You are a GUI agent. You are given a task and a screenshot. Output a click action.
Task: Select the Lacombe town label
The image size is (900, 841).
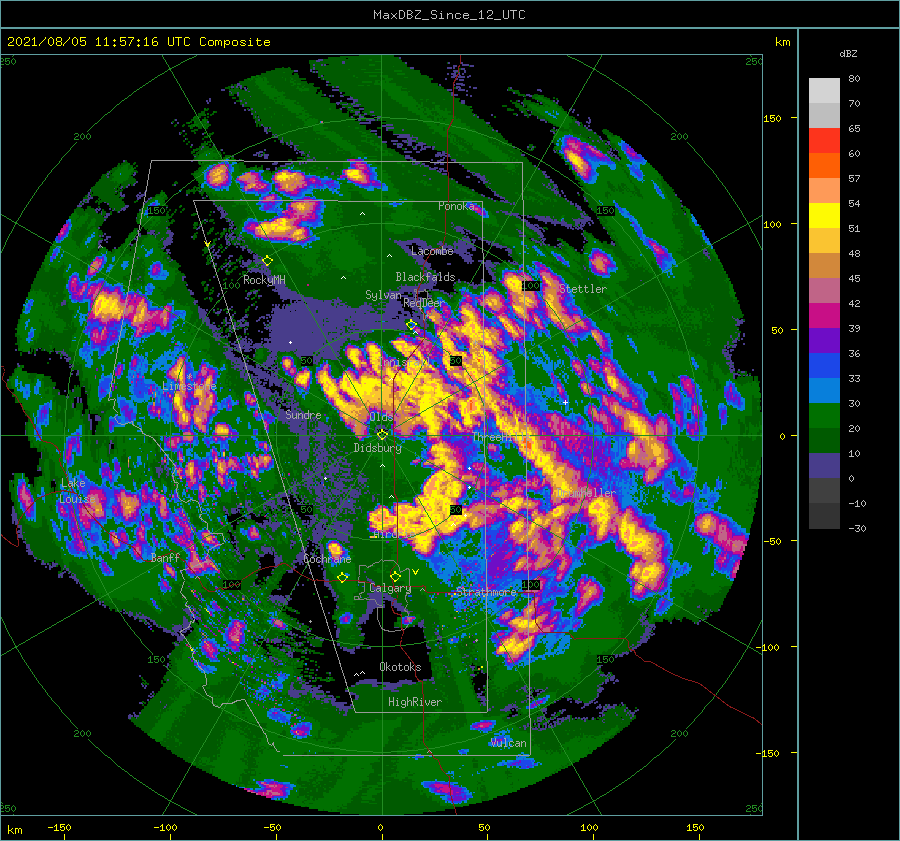click(432, 251)
